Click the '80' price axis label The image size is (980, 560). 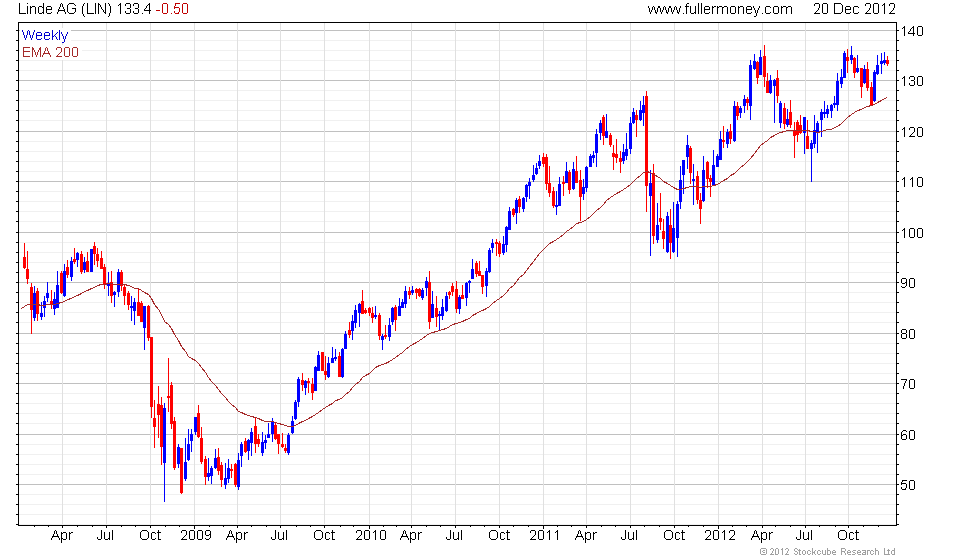point(908,334)
